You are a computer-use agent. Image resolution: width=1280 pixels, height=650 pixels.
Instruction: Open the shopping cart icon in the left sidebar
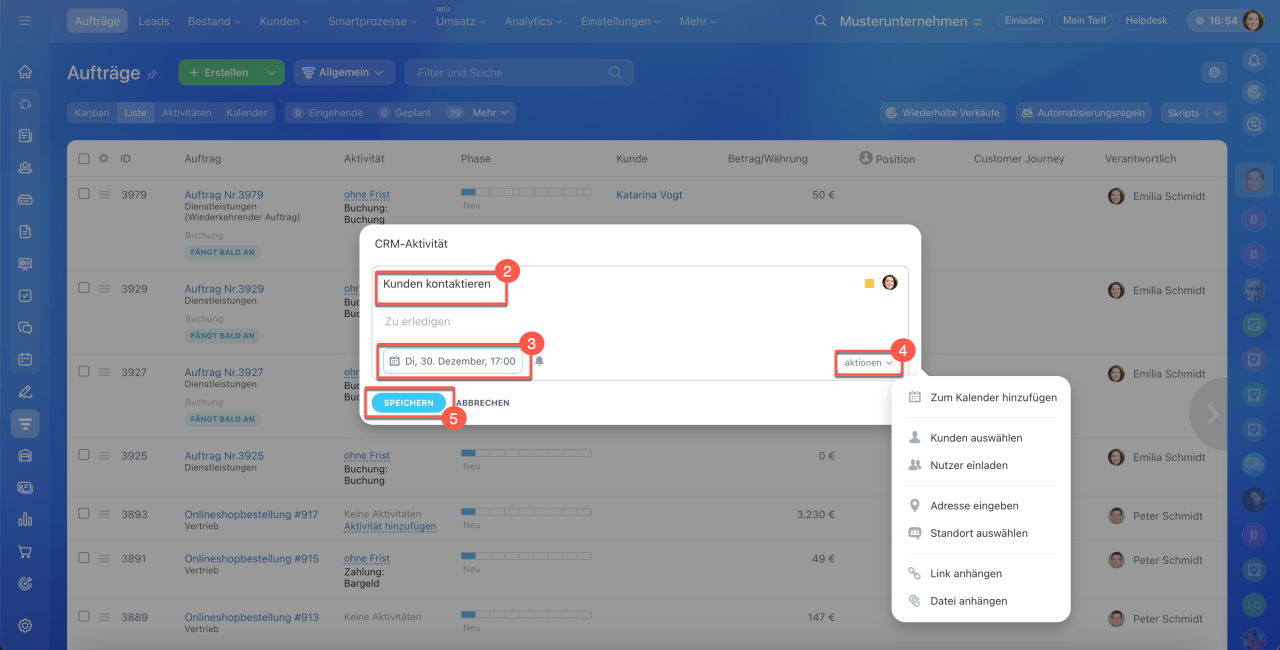(x=25, y=551)
